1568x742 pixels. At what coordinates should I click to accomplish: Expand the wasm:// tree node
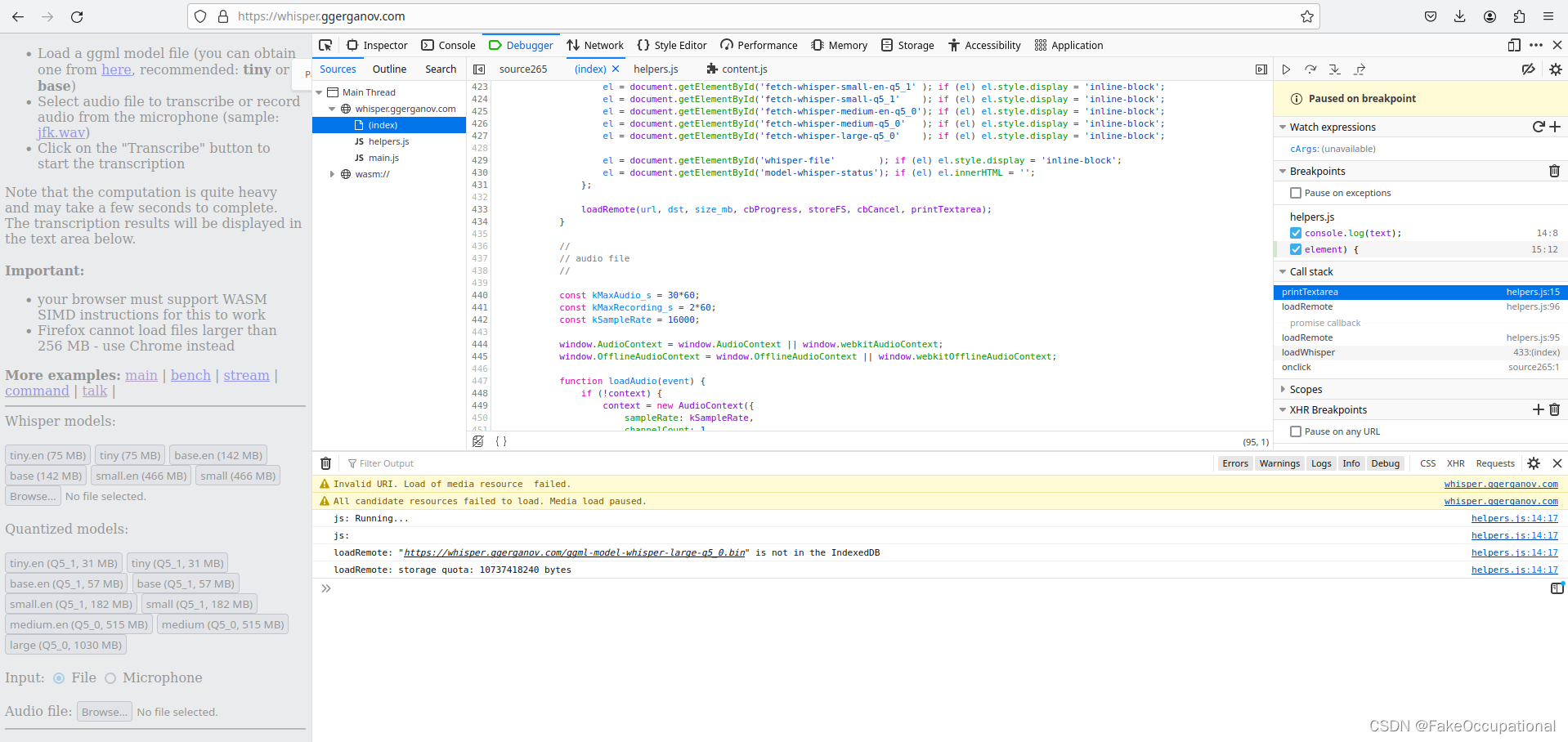(x=332, y=174)
